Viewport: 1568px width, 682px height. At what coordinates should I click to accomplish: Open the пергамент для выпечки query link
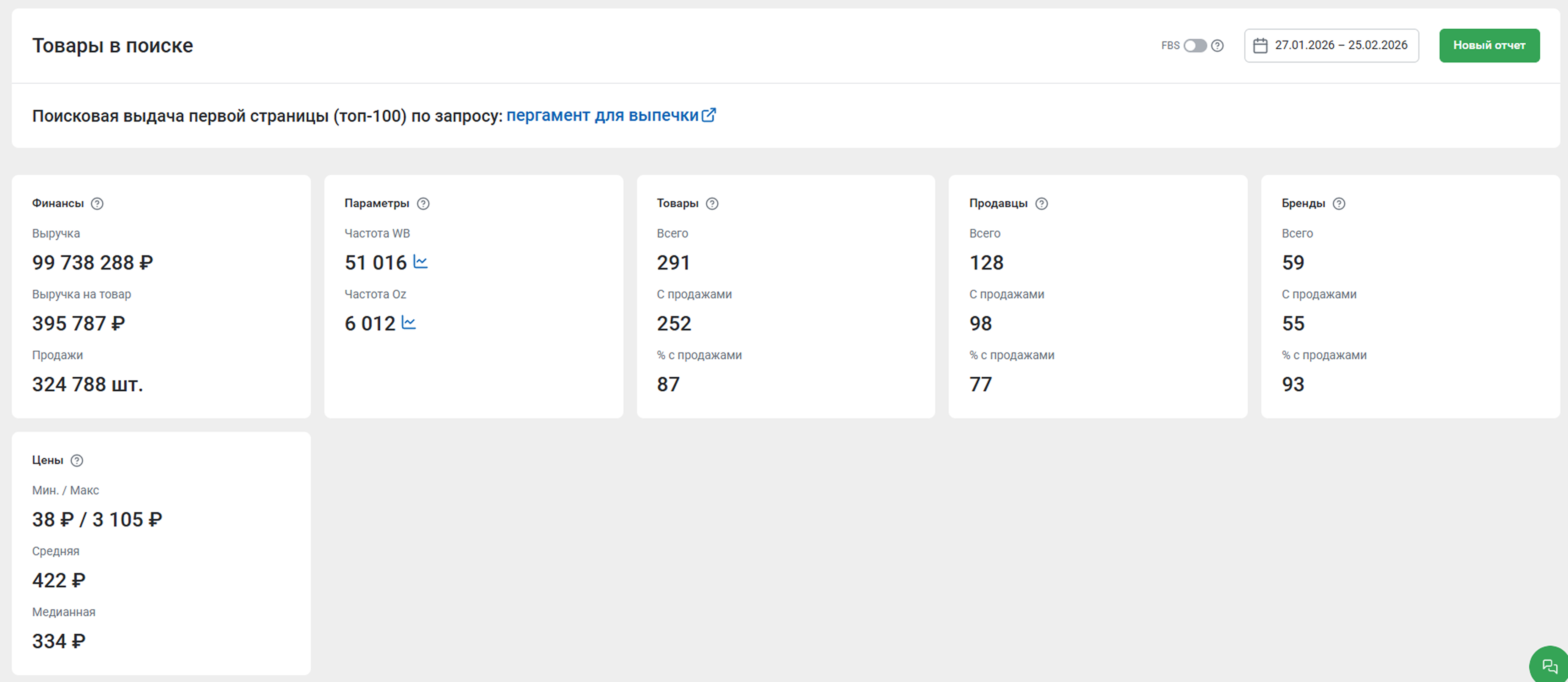(x=602, y=116)
